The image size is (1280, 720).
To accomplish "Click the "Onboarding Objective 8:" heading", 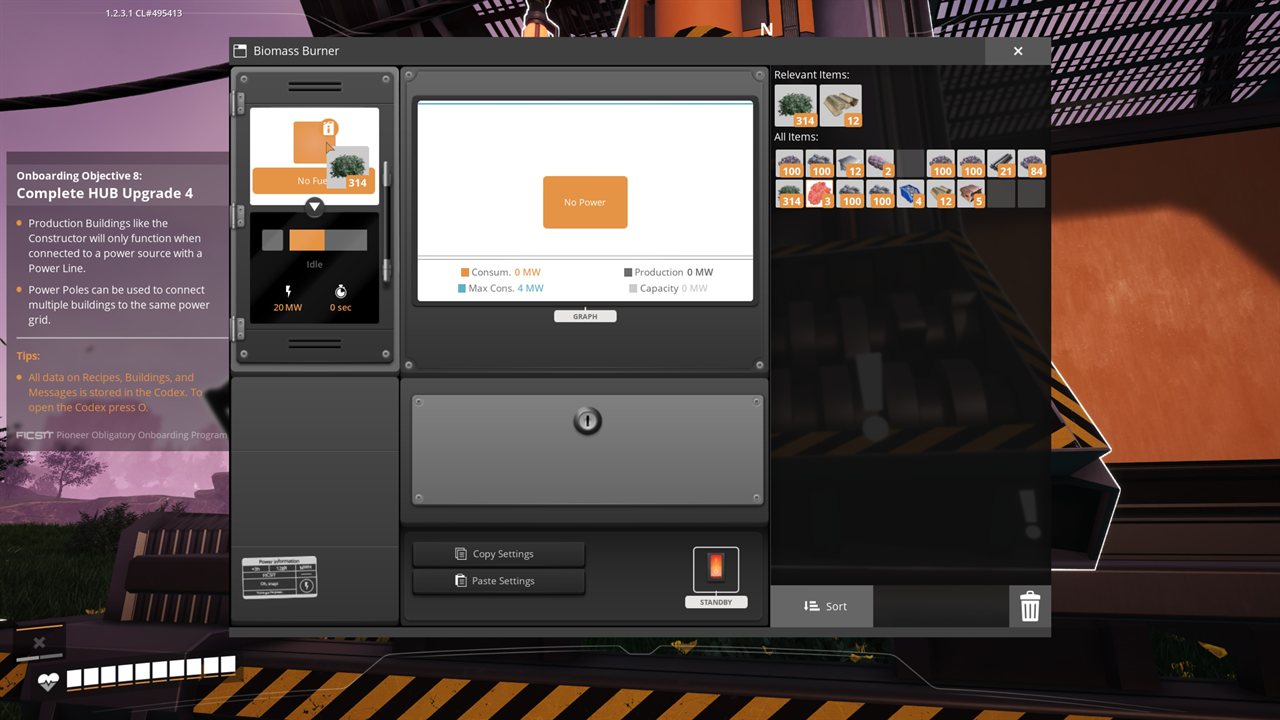I will pos(79,176).
